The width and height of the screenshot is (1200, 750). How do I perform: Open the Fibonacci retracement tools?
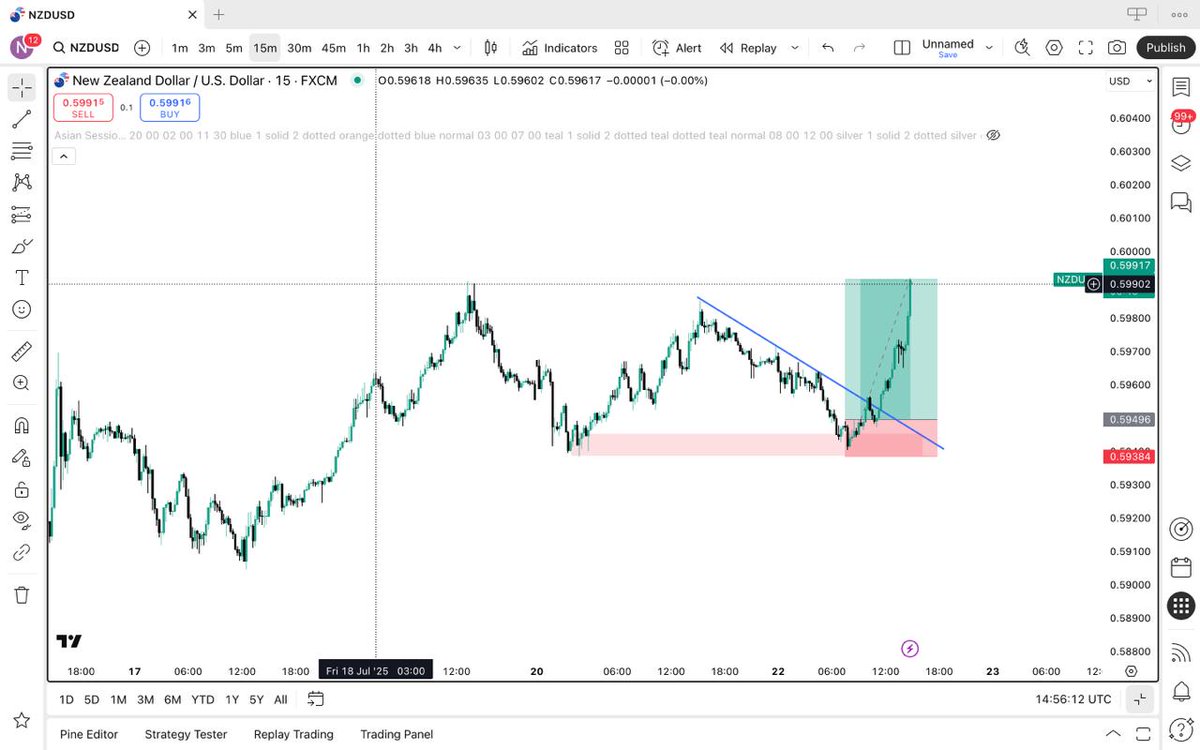21,151
